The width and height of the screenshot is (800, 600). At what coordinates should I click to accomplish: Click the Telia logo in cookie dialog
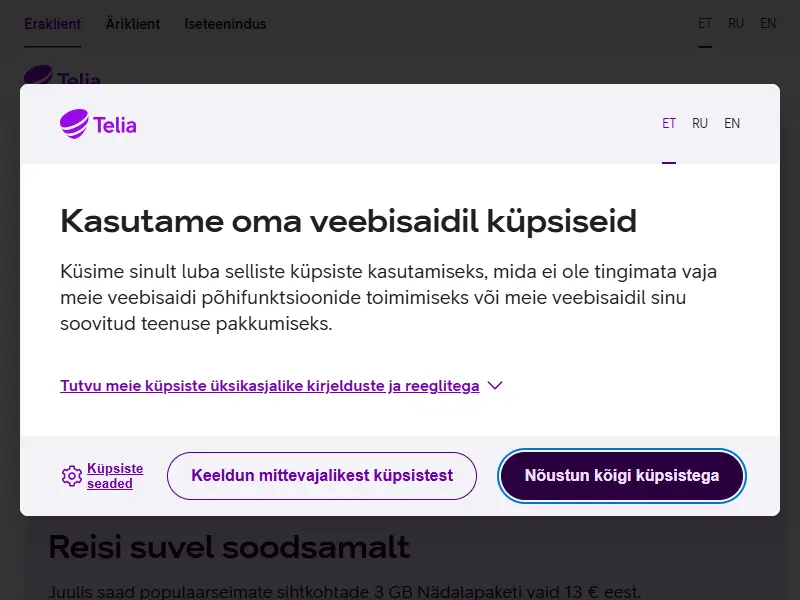click(x=98, y=124)
